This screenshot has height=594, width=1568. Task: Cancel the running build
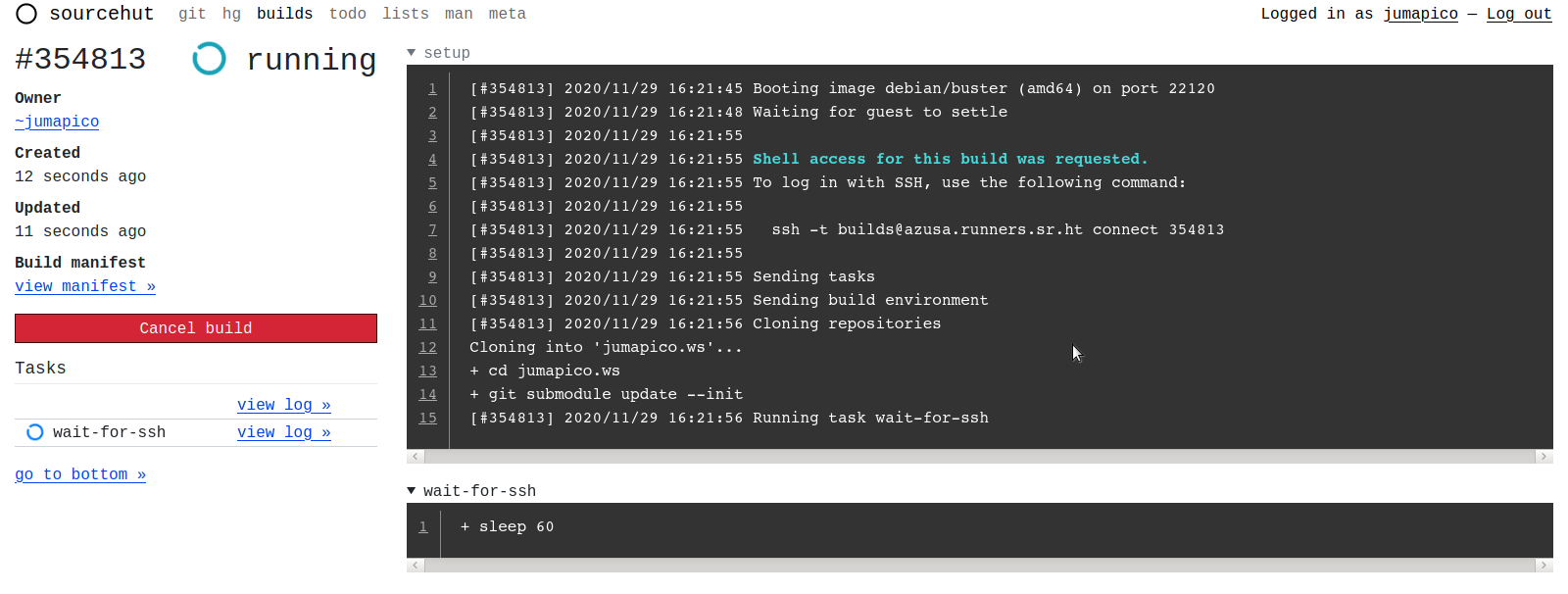point(196,328)
